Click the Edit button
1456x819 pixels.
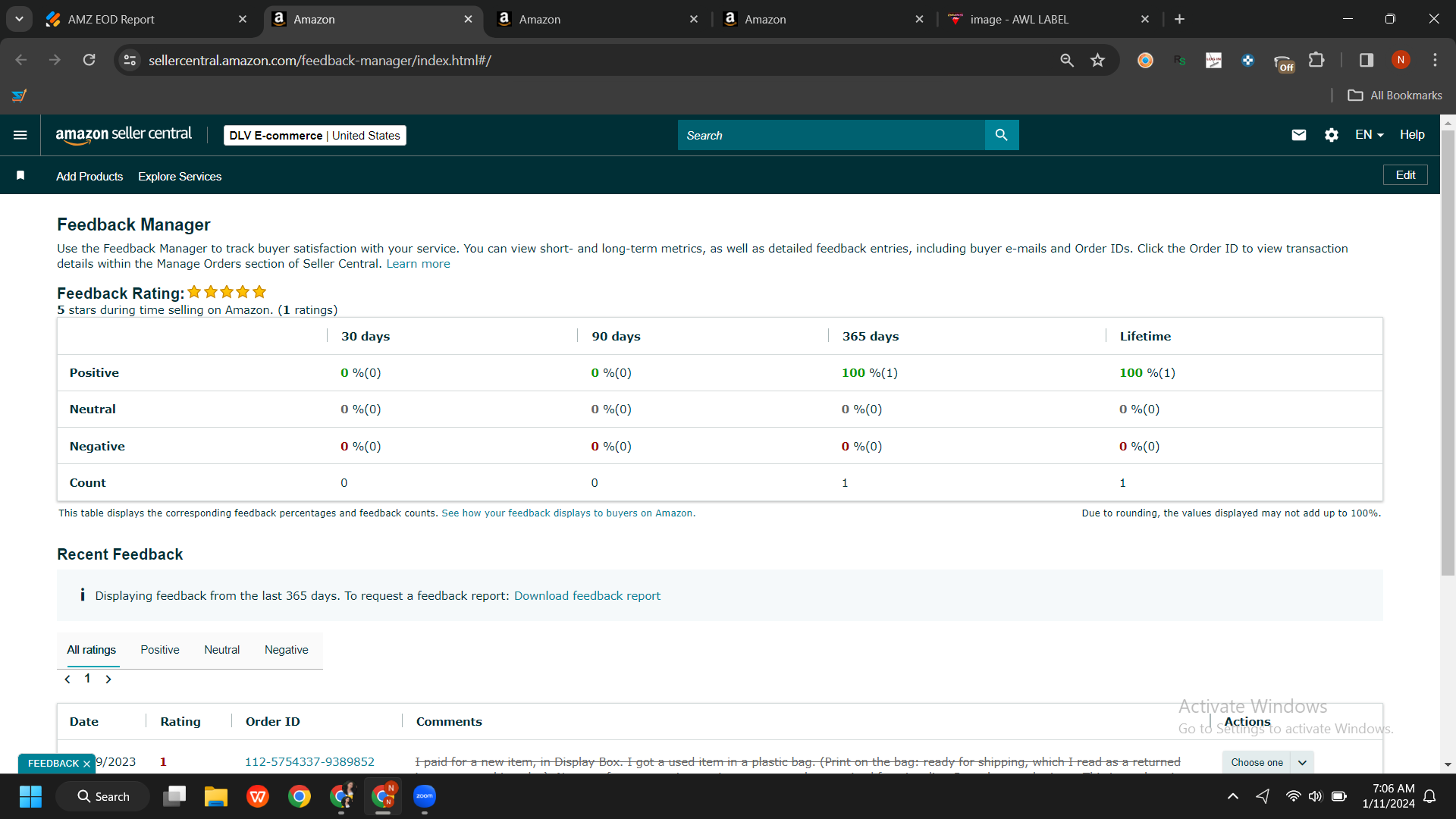click(1405, 174)
